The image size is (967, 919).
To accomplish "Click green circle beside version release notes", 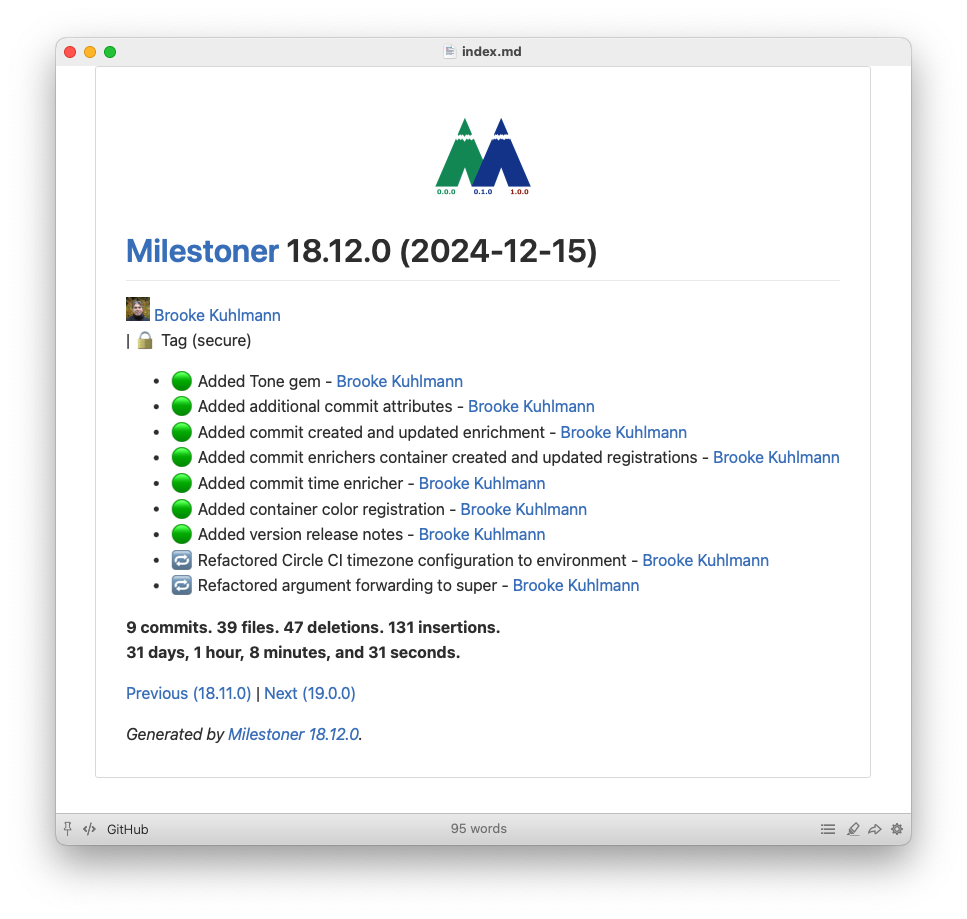I will pos(181,534).
